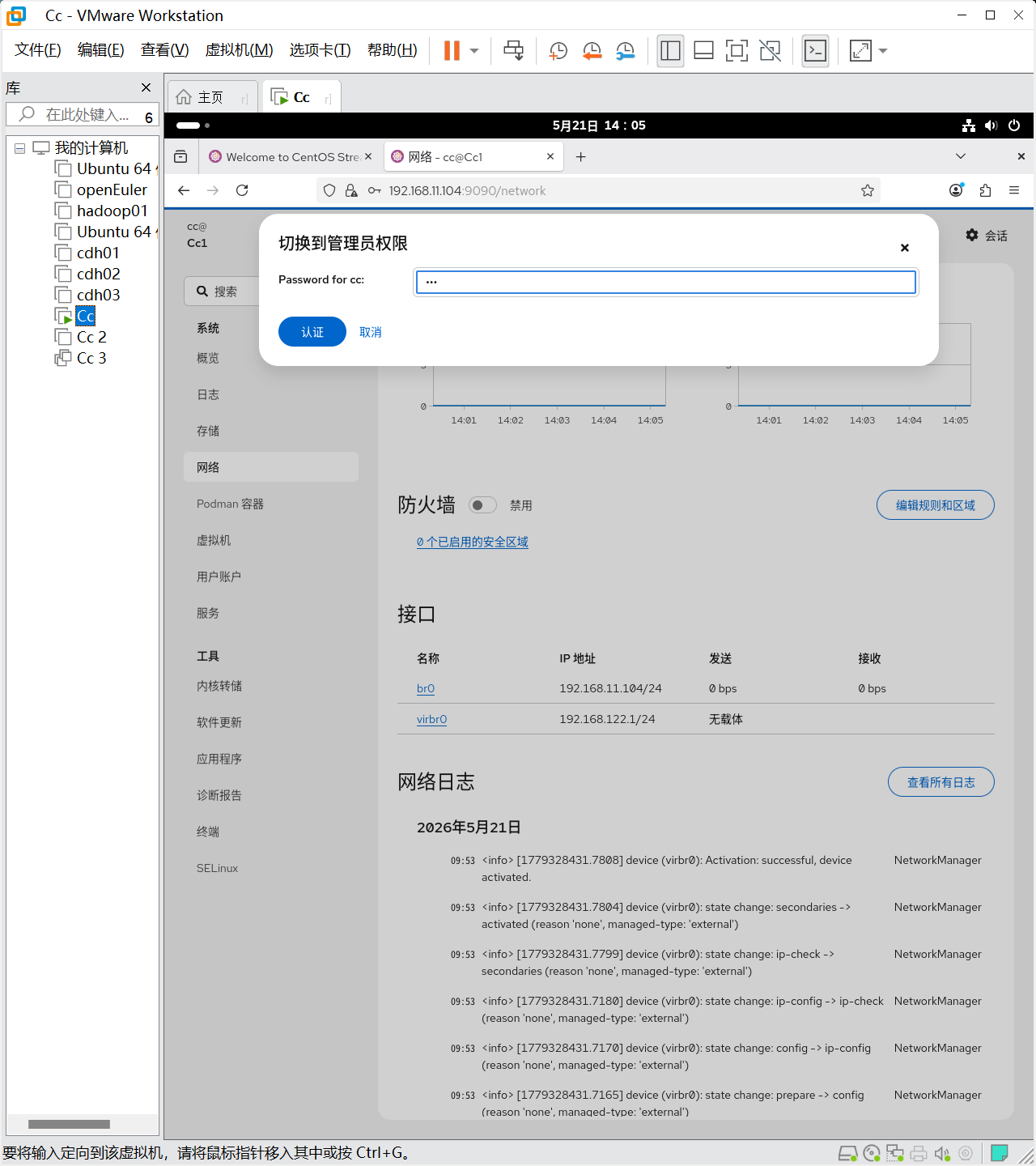
Task: Open the snapshot manager icon
Action: pos(626,51)
